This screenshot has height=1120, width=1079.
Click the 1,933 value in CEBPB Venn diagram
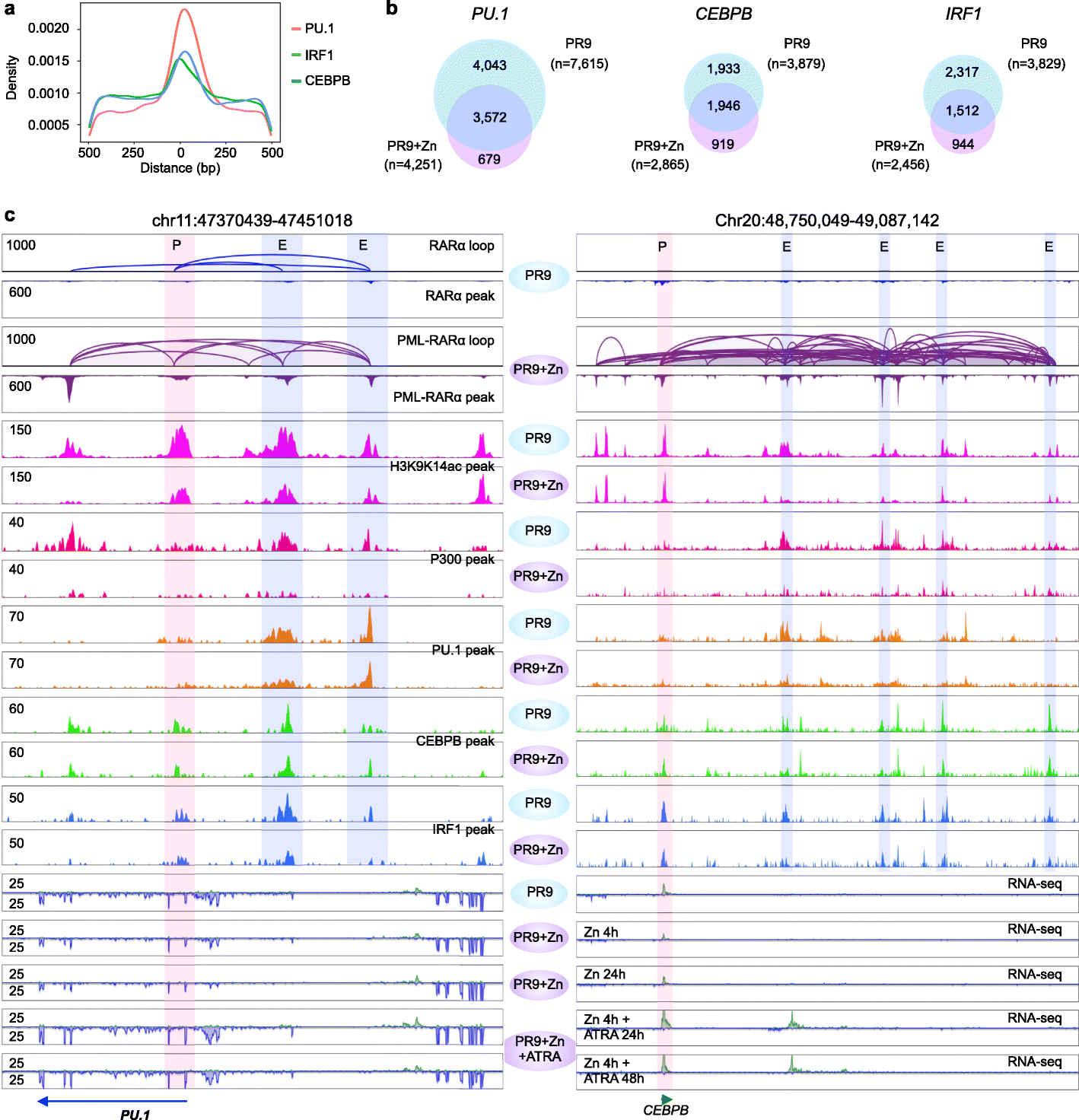723,68
